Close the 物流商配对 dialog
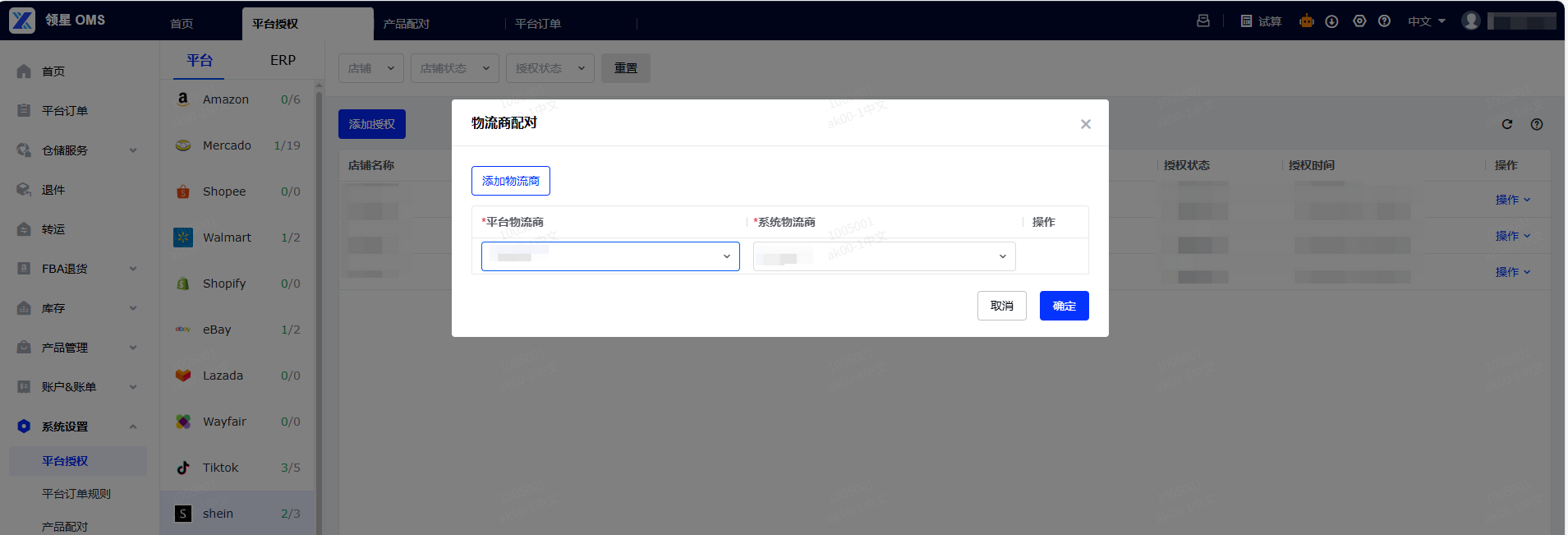The image size is (1568, 535). [1086, 124]
